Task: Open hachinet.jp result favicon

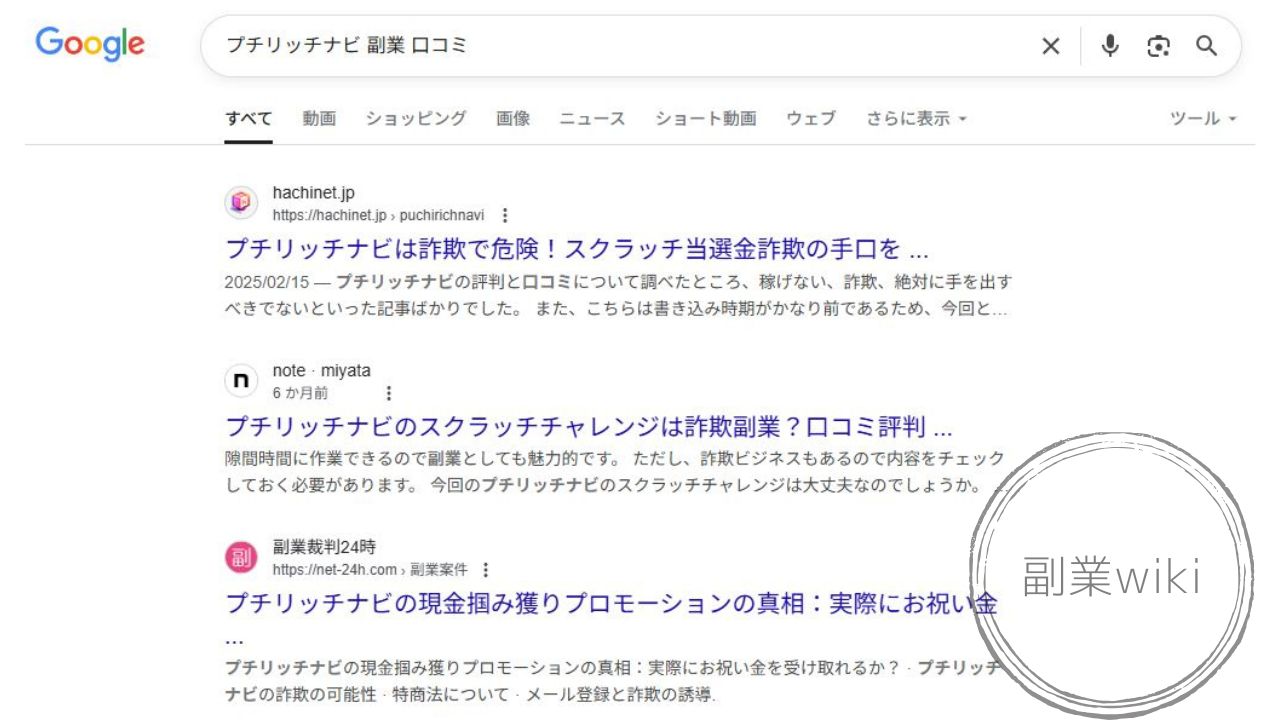Action: coord(241,203)
